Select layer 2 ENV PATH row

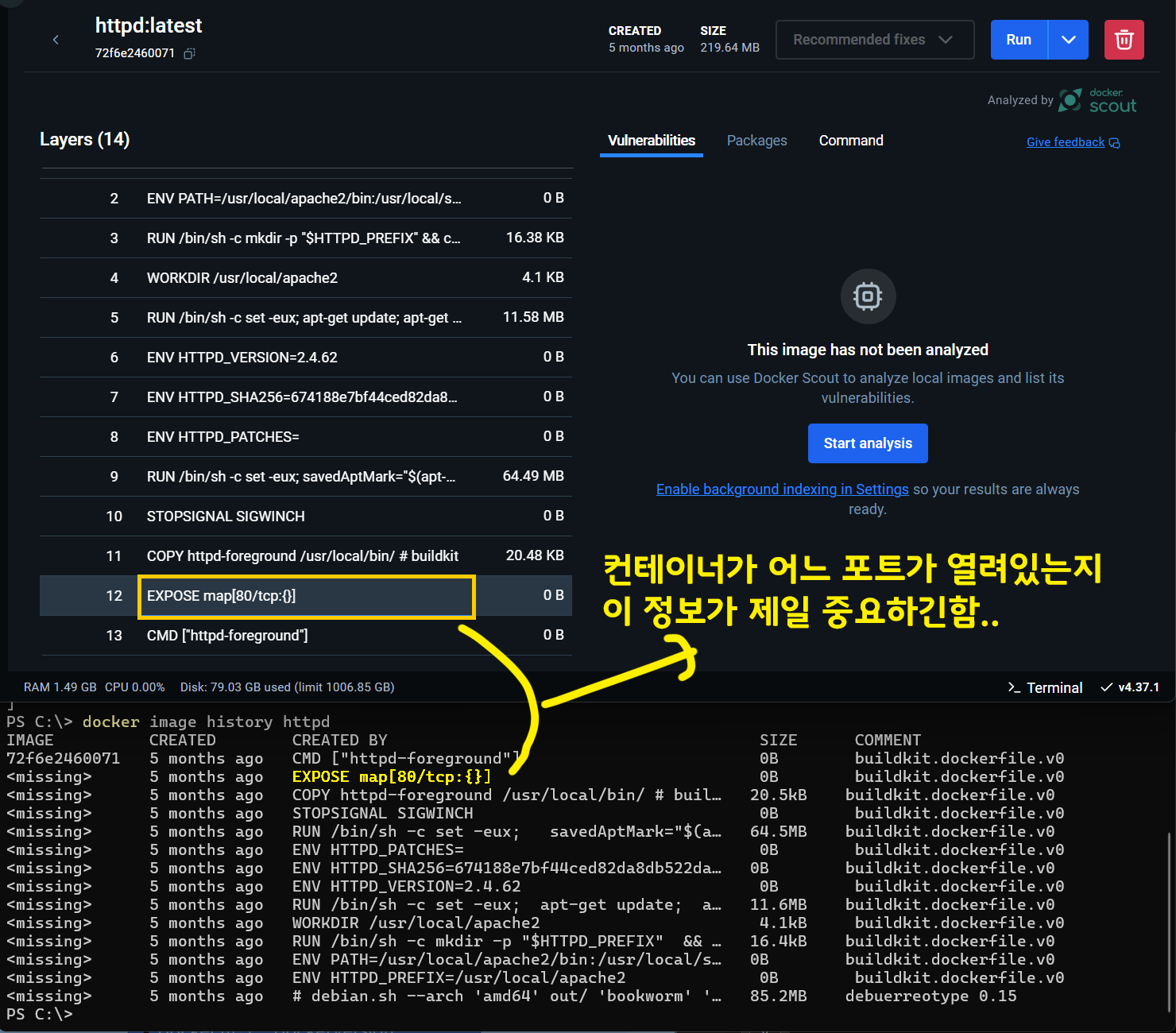click(x=306, y=198)
